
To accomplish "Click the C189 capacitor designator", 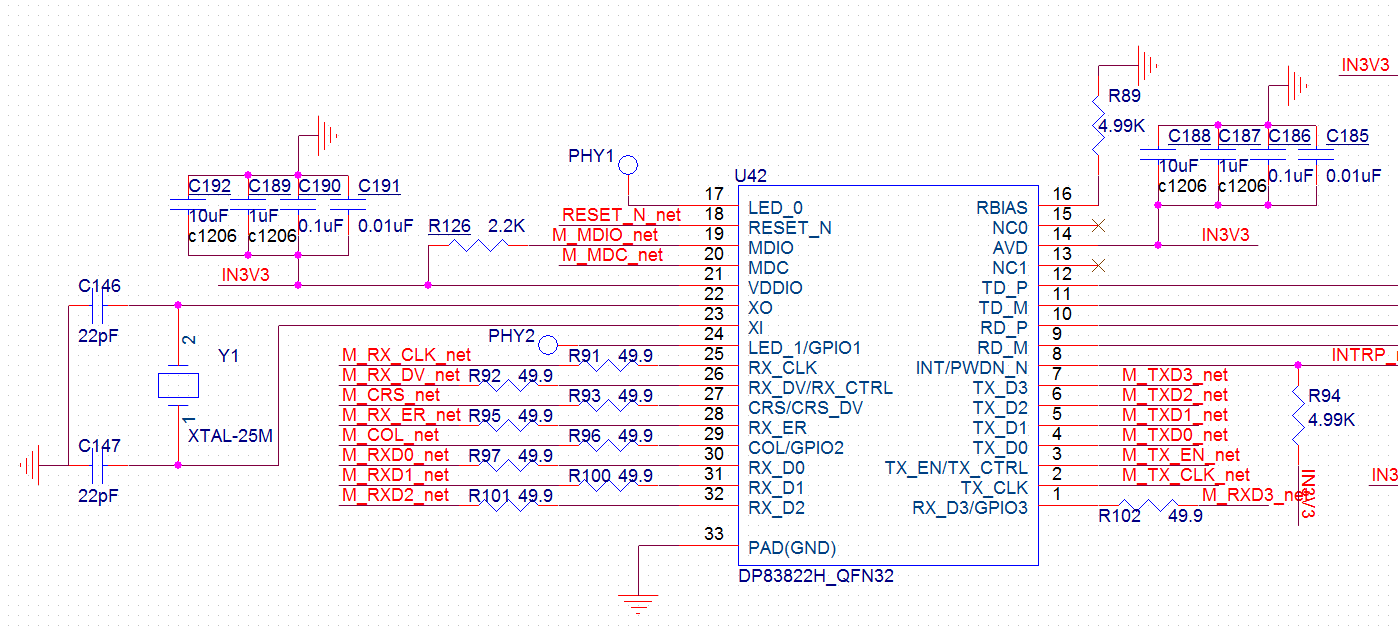I will pyautogui.click(x=270, y=186).
